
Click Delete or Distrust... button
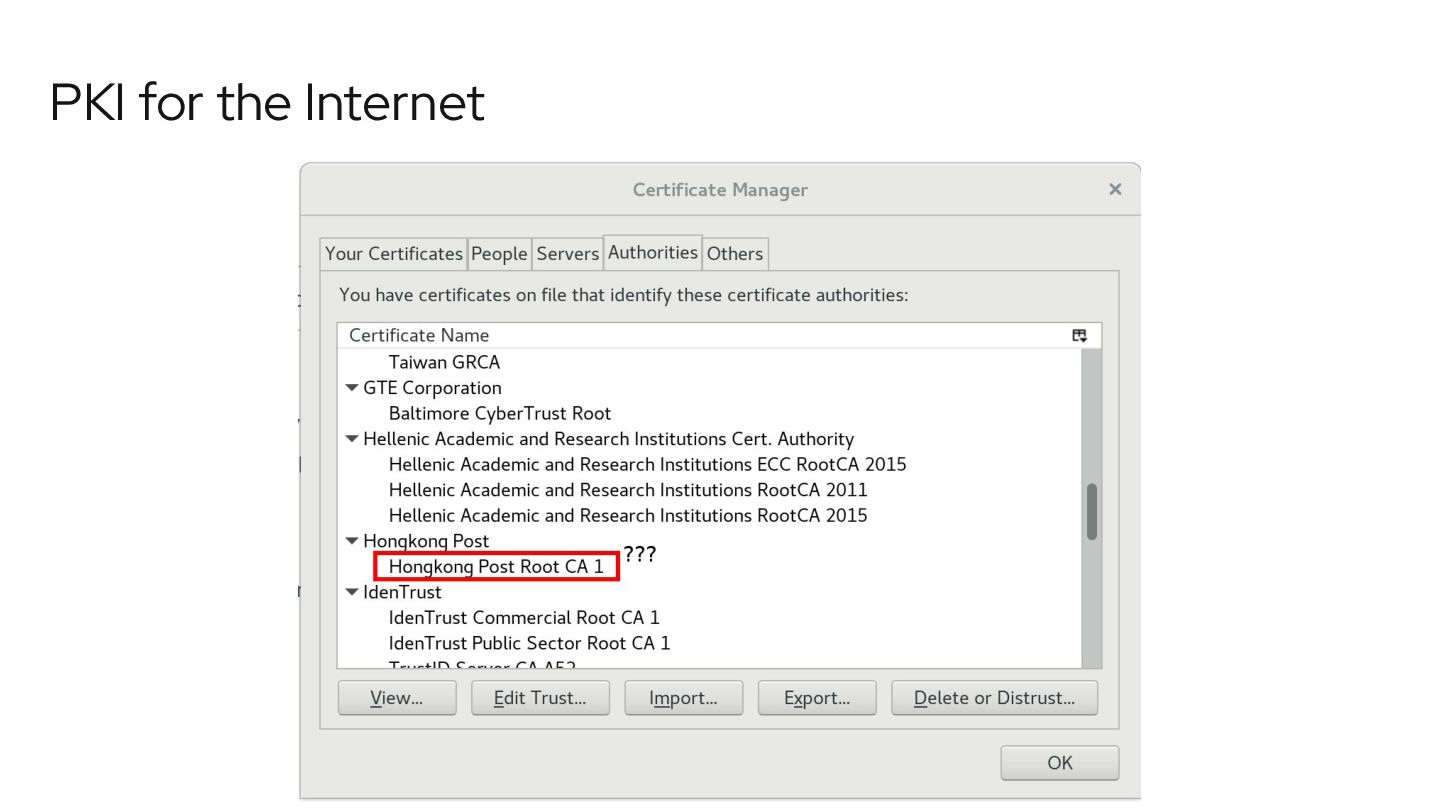[x=994, y=698]
